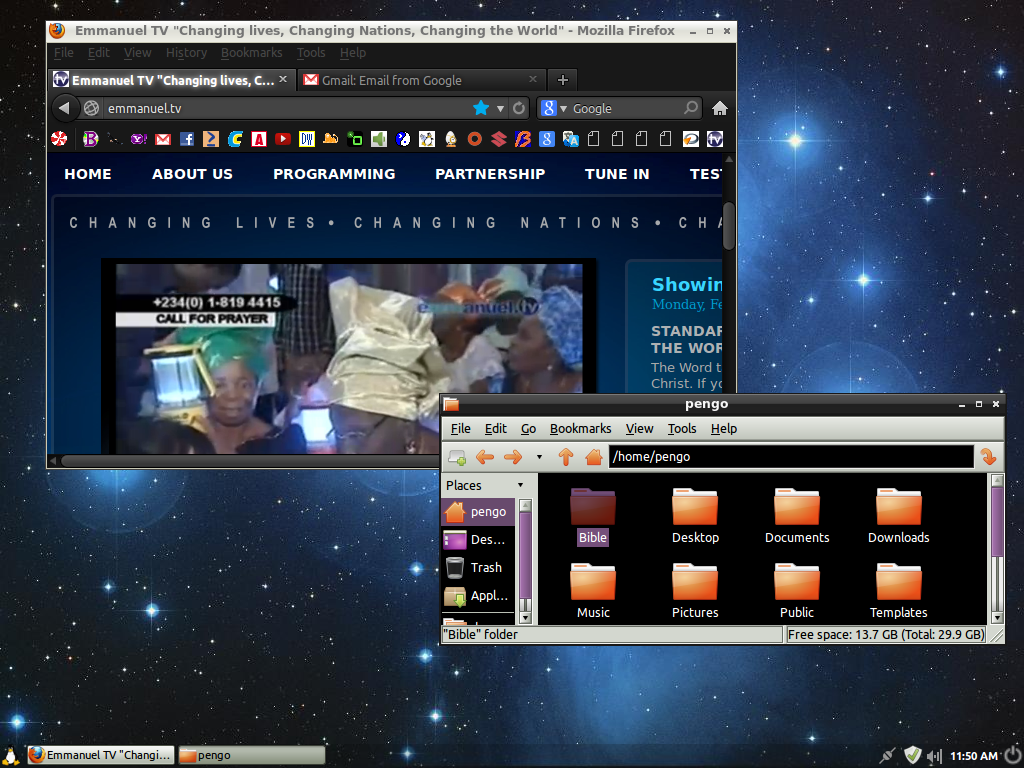Open a new tab in the file manager
This screenshot has width=1024, height=768.
click(457, 457)
